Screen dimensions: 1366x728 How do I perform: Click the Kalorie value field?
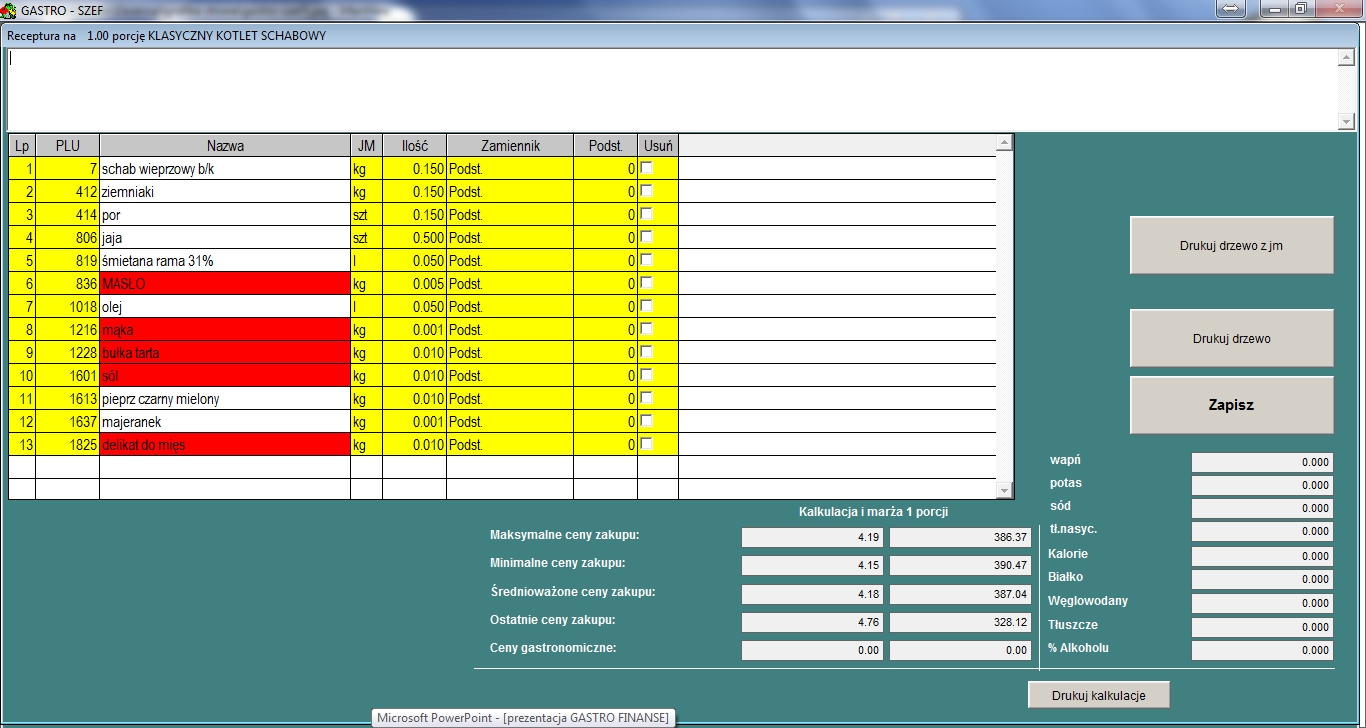[x=1262, y=556]
